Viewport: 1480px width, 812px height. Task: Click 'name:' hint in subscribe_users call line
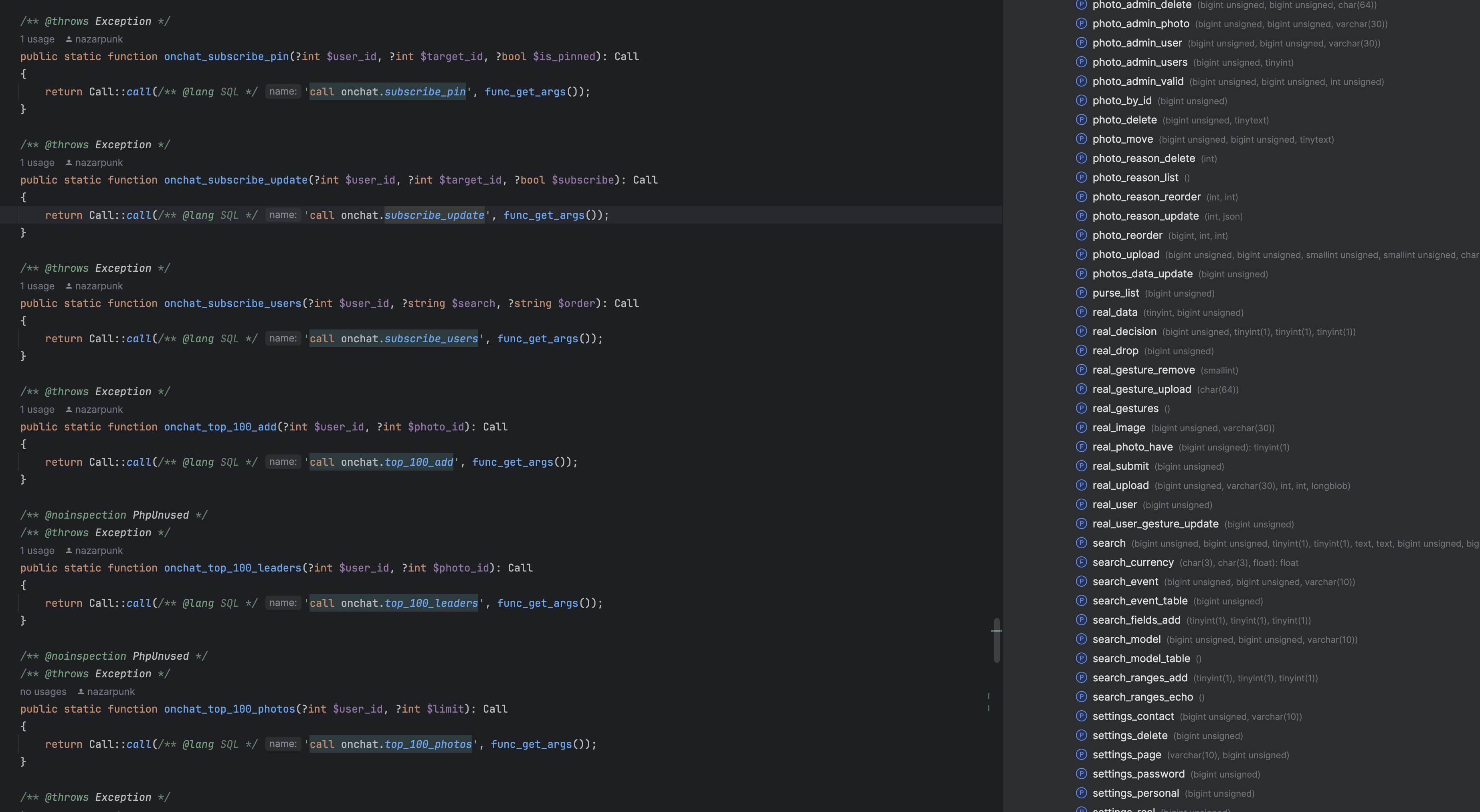[283, 338]
